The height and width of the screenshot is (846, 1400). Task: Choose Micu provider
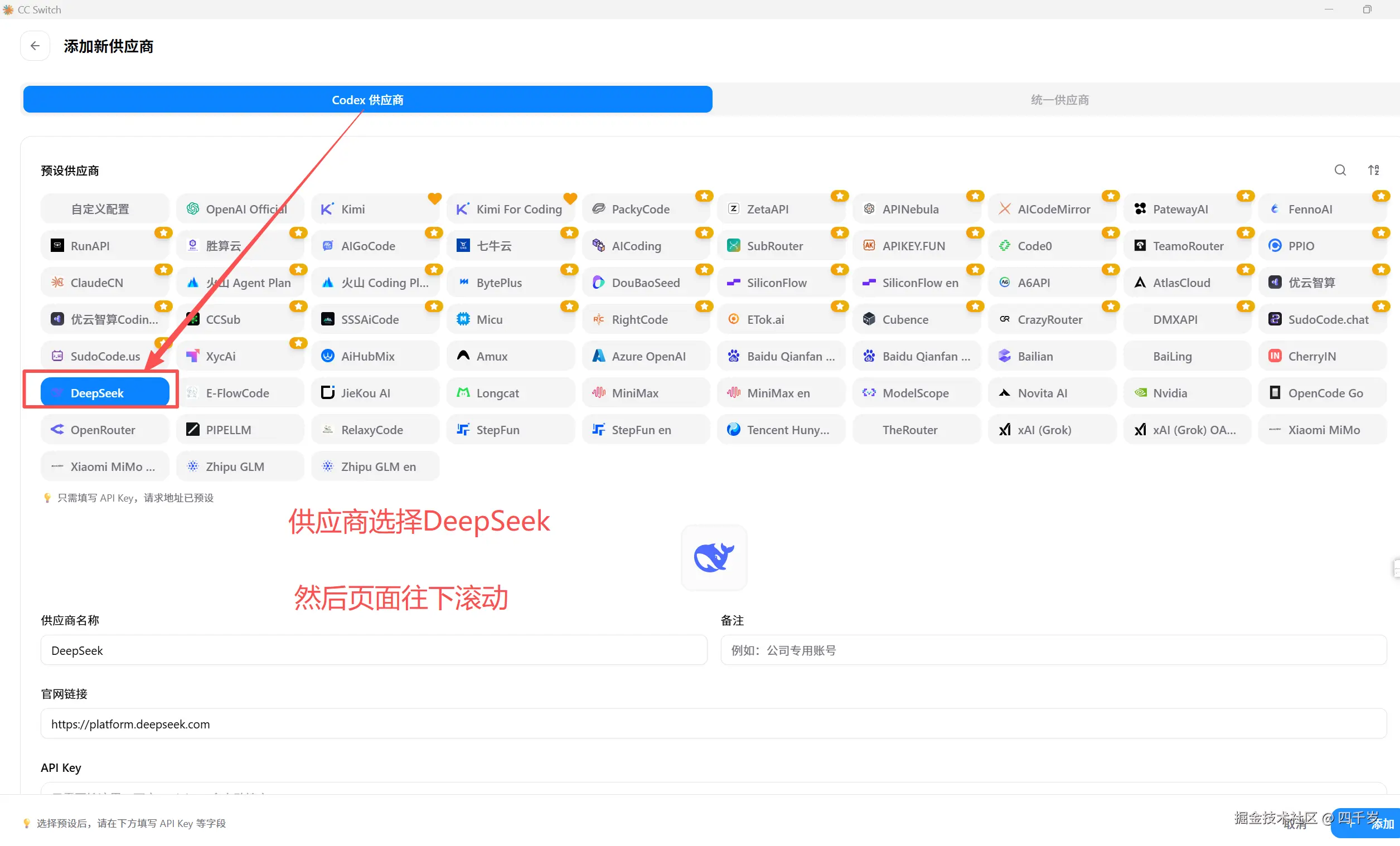pyautogui.click(x=511, y=320)
